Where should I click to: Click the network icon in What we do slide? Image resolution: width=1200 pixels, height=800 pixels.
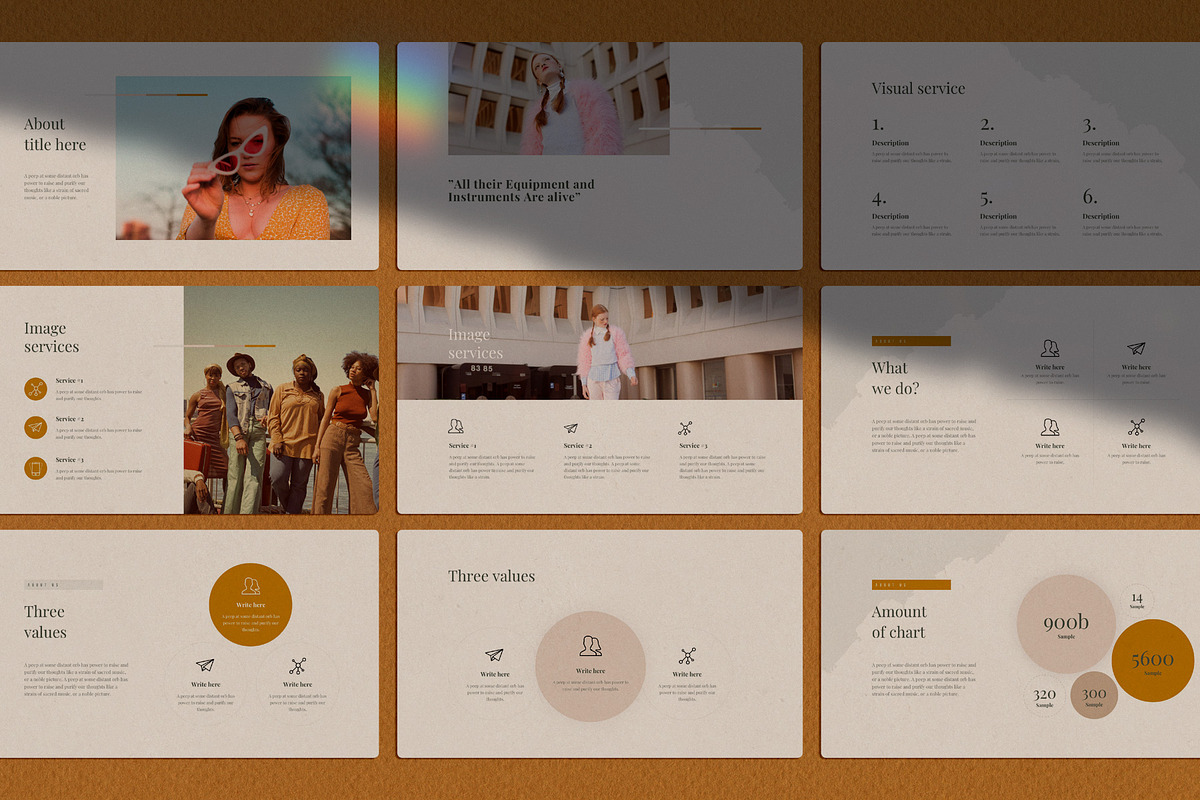[1136, 427]
